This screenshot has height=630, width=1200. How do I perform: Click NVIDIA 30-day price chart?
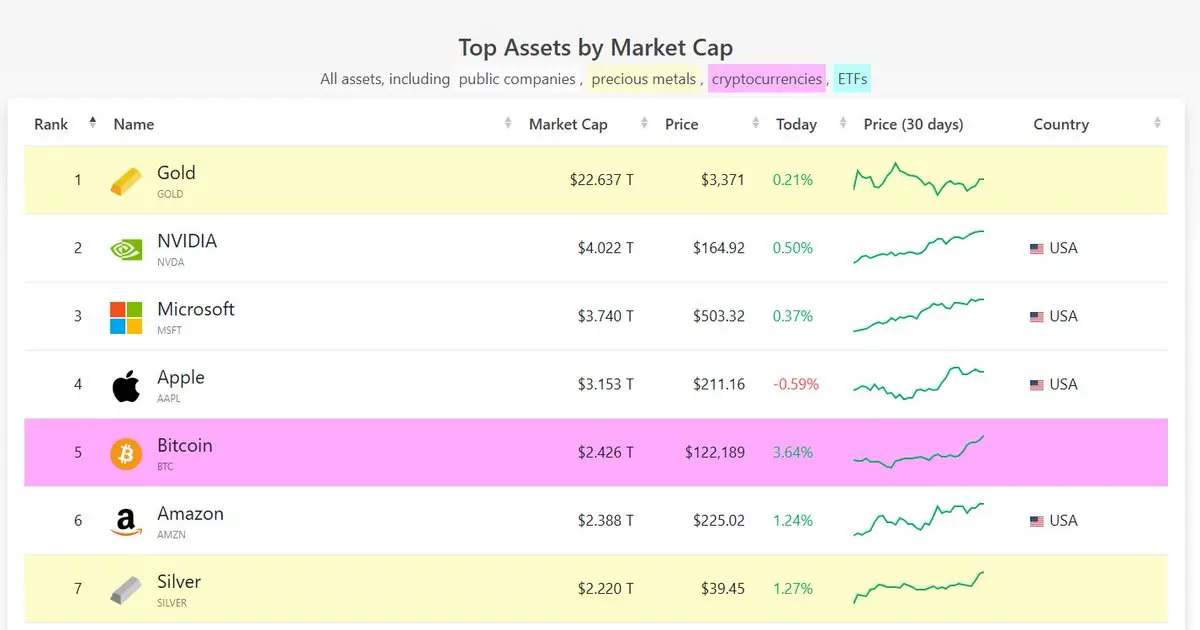(x=919, y=247)
